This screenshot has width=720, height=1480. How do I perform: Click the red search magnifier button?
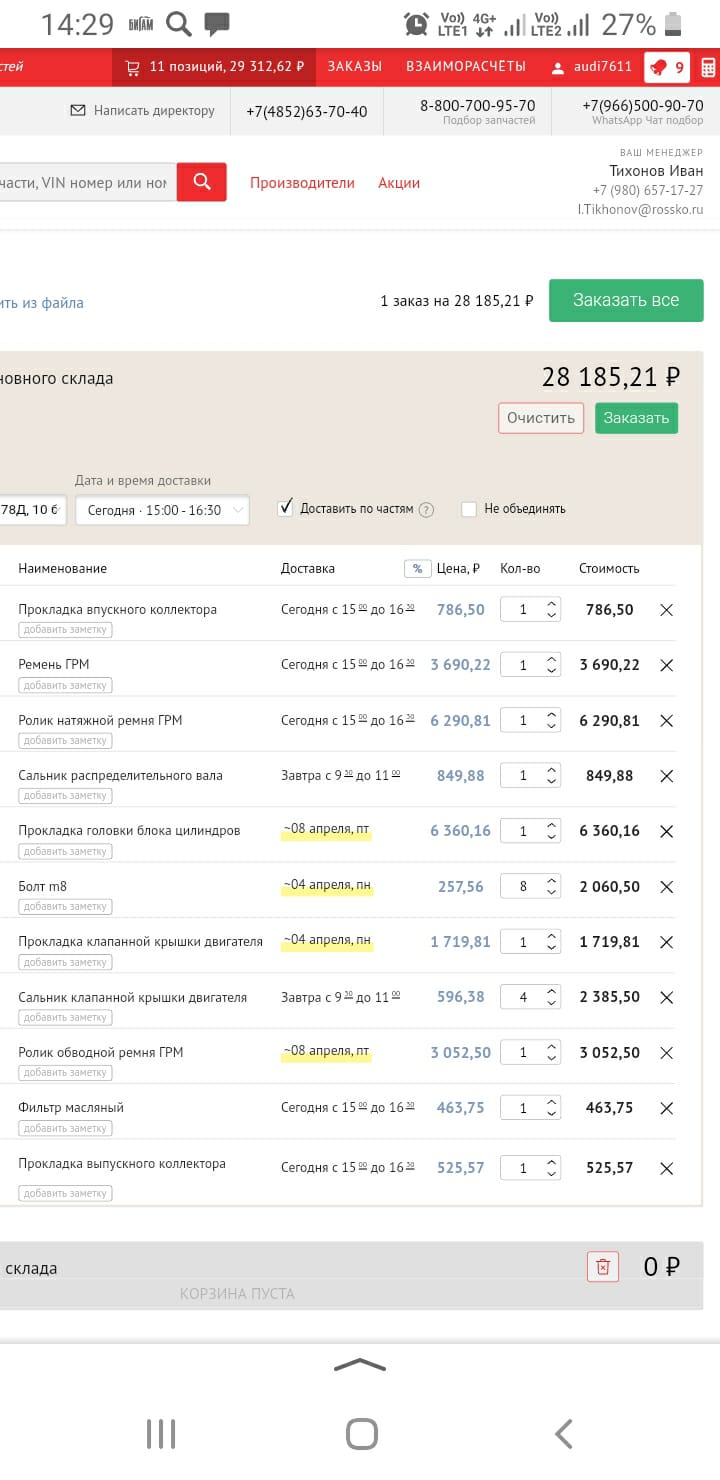(202, 182)
